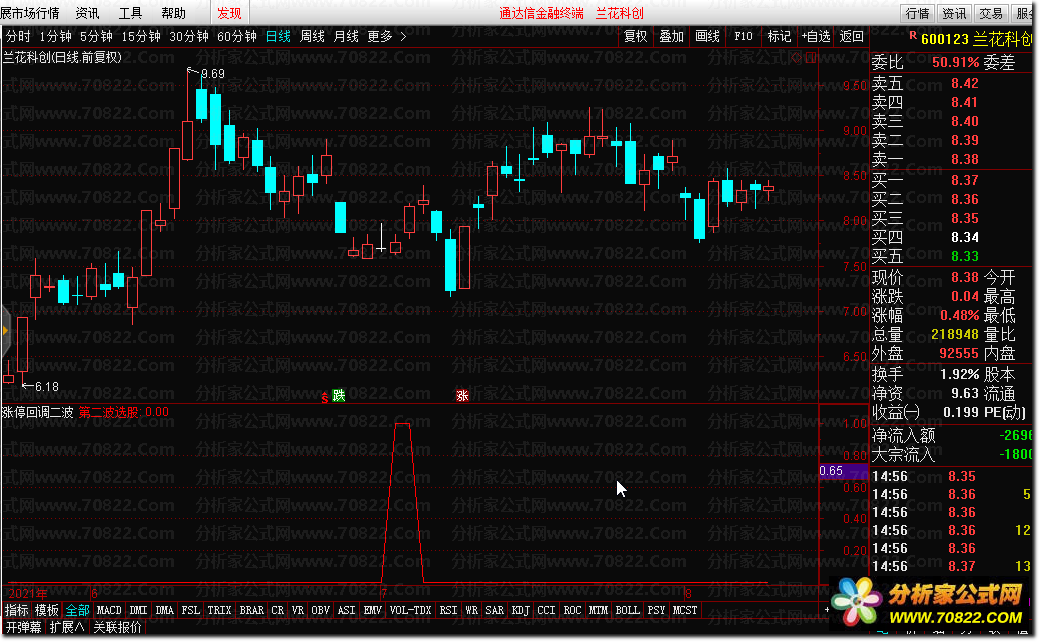This screenshot has width=1041, height=642.
Task: Apply the EMV indicator
Action: (x=372, y=610)
